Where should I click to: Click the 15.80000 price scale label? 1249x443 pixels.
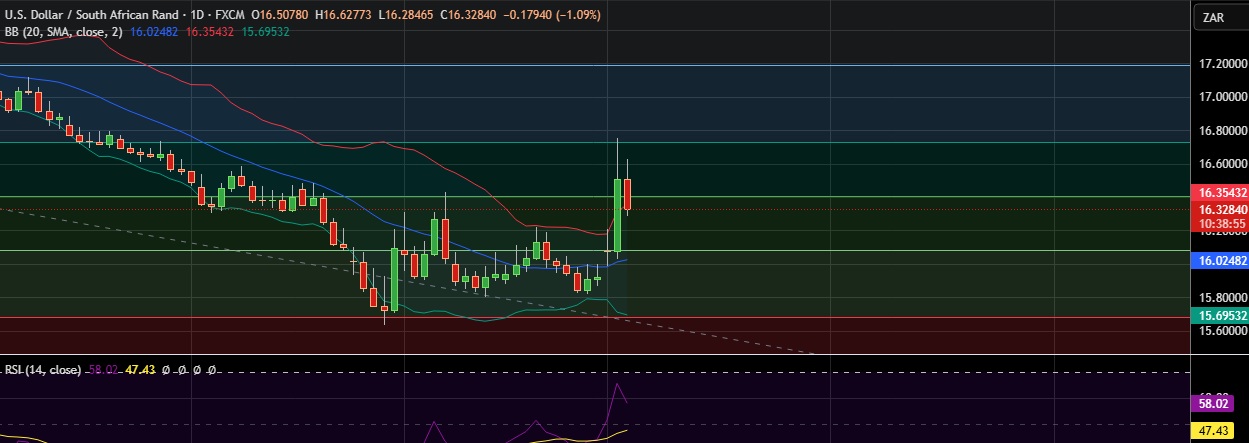coord(1223,298)
